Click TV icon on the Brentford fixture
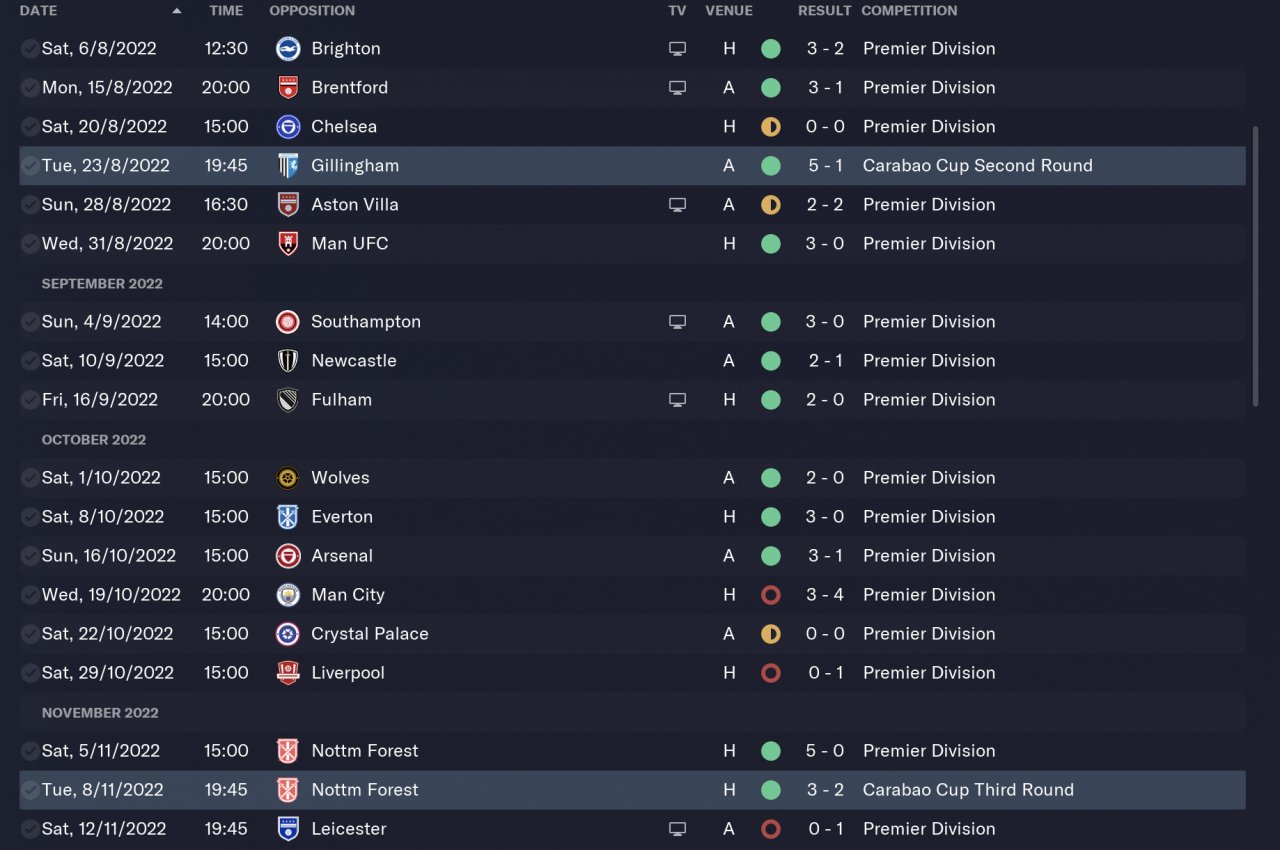This screenshot has width=1280, height=850. (677, 87)
